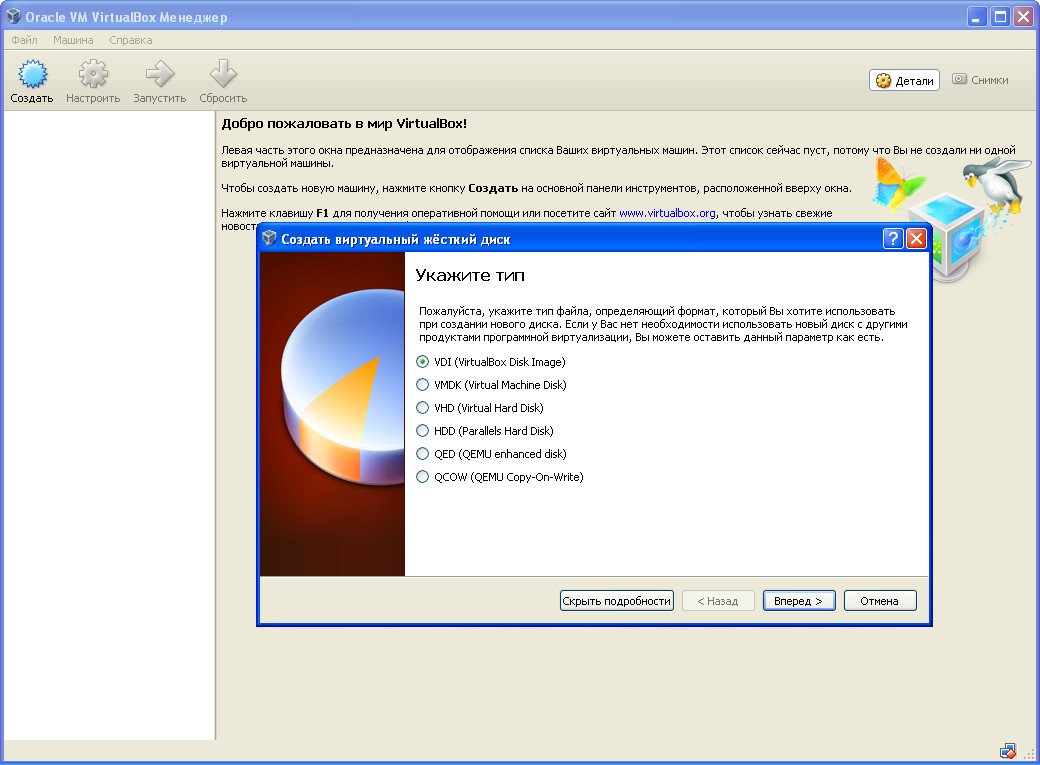
Task: Close the virtual hard disk dialog
Action: [916, 239]
